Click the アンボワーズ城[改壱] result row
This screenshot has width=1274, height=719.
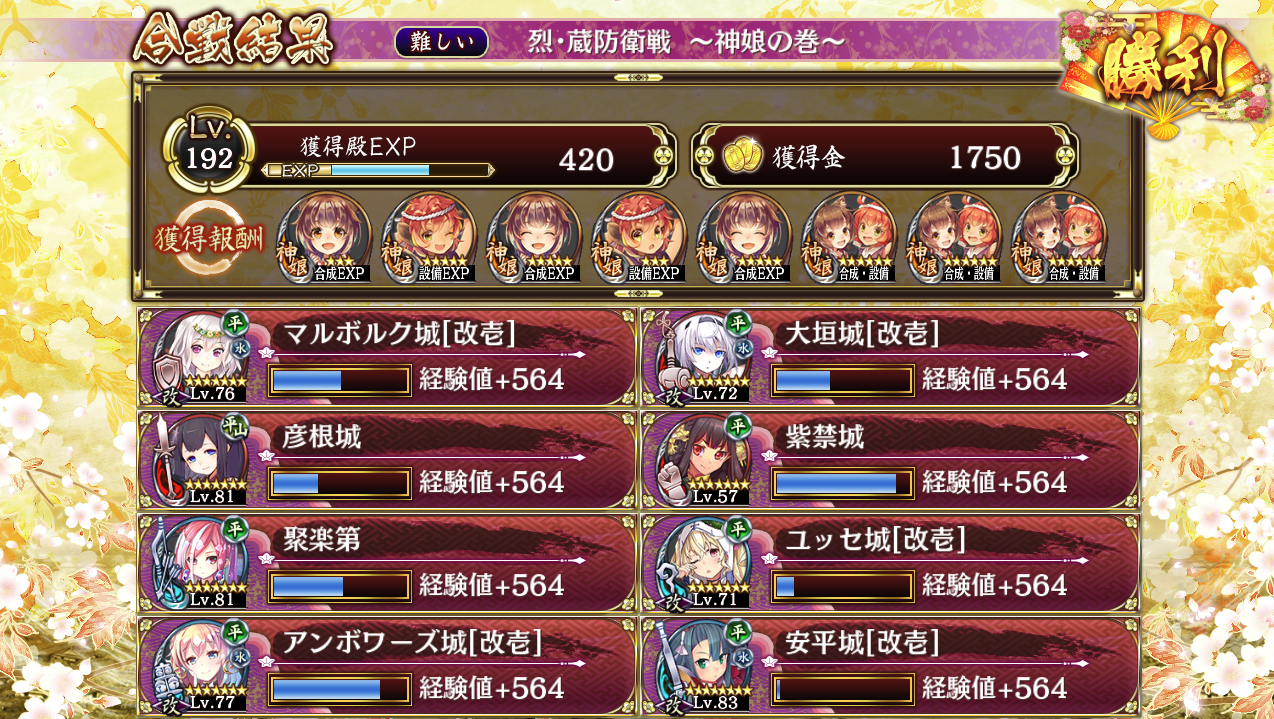(387, 667)
